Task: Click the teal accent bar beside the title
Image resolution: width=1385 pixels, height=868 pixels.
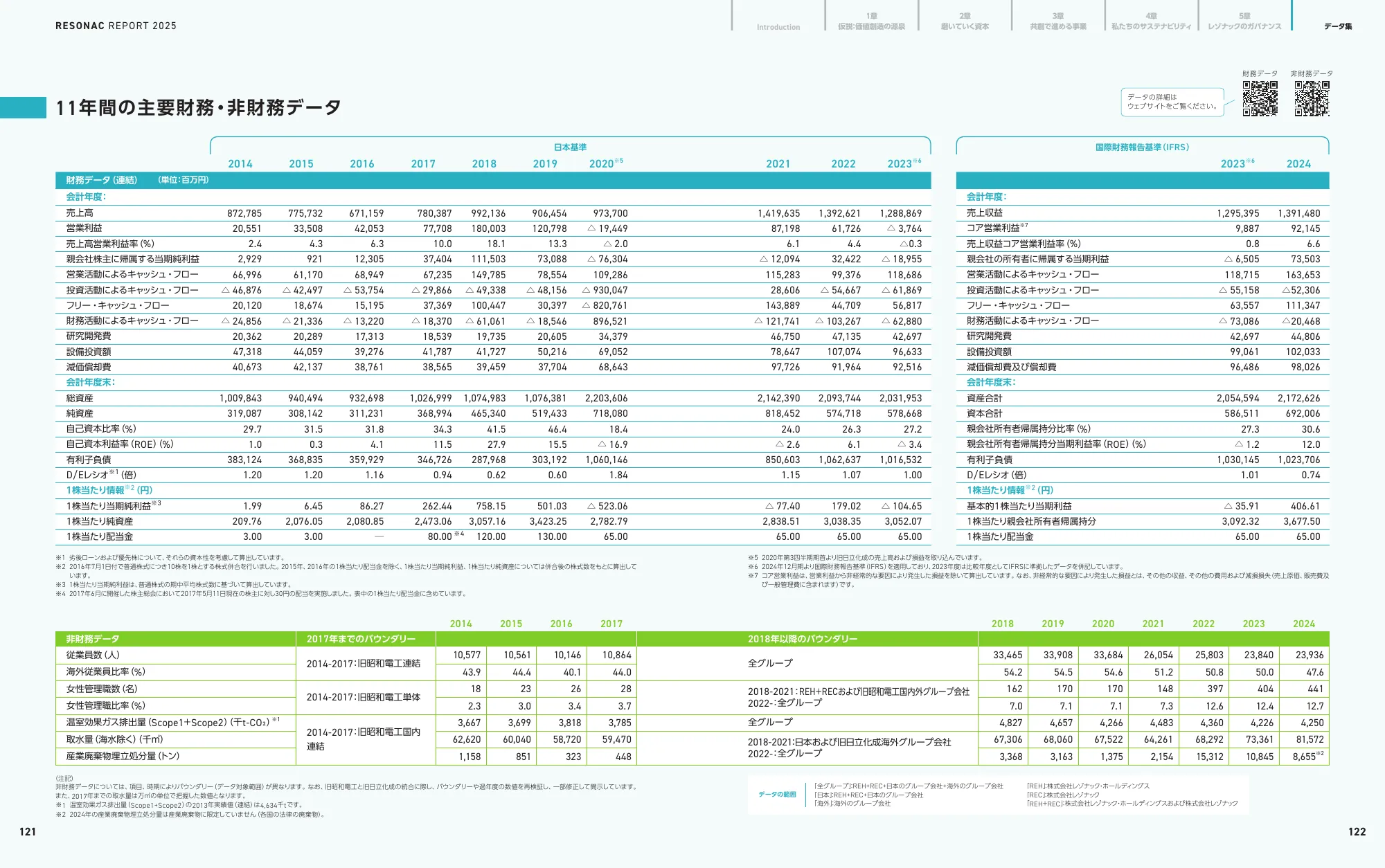Action: click(x=24, y=107)
